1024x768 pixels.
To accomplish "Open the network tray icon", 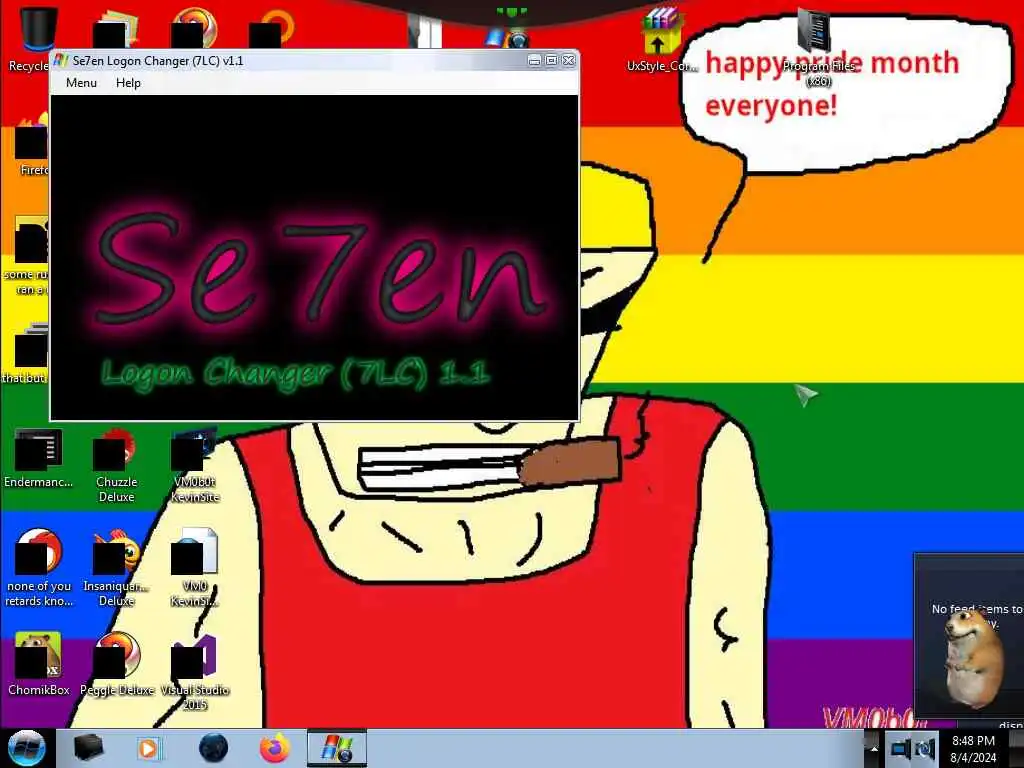I will [x=901, y=748].
